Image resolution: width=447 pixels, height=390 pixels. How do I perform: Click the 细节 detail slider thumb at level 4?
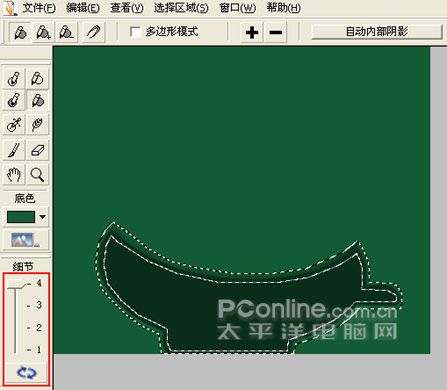16,284
